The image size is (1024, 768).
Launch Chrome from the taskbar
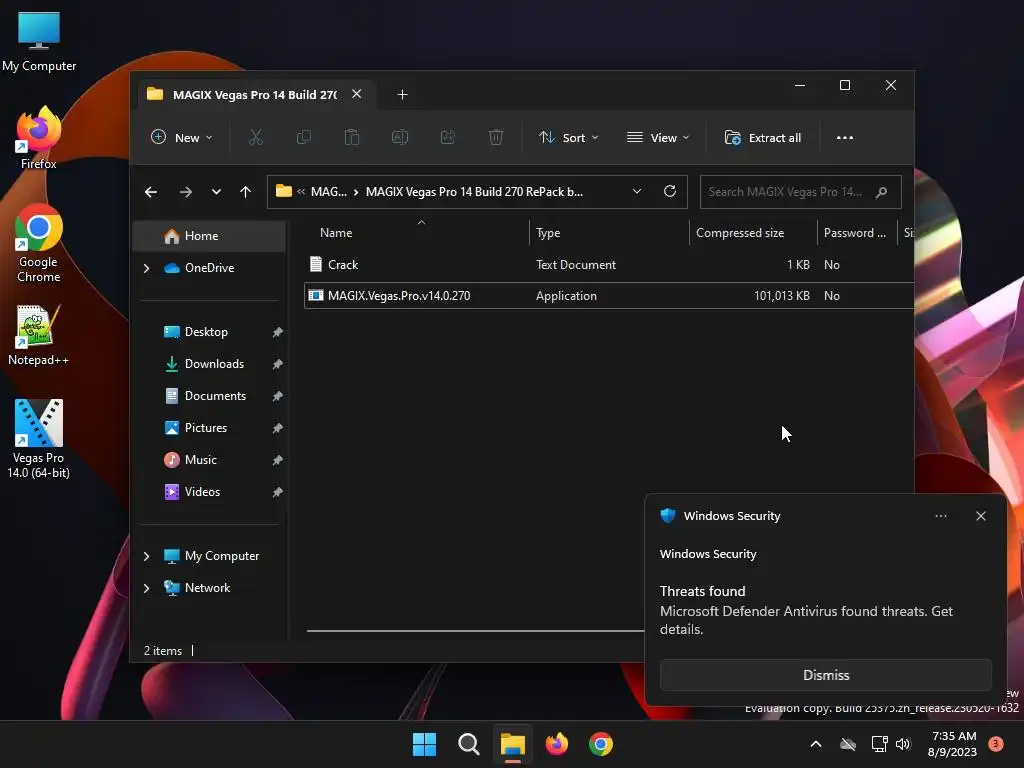(601, 744)
